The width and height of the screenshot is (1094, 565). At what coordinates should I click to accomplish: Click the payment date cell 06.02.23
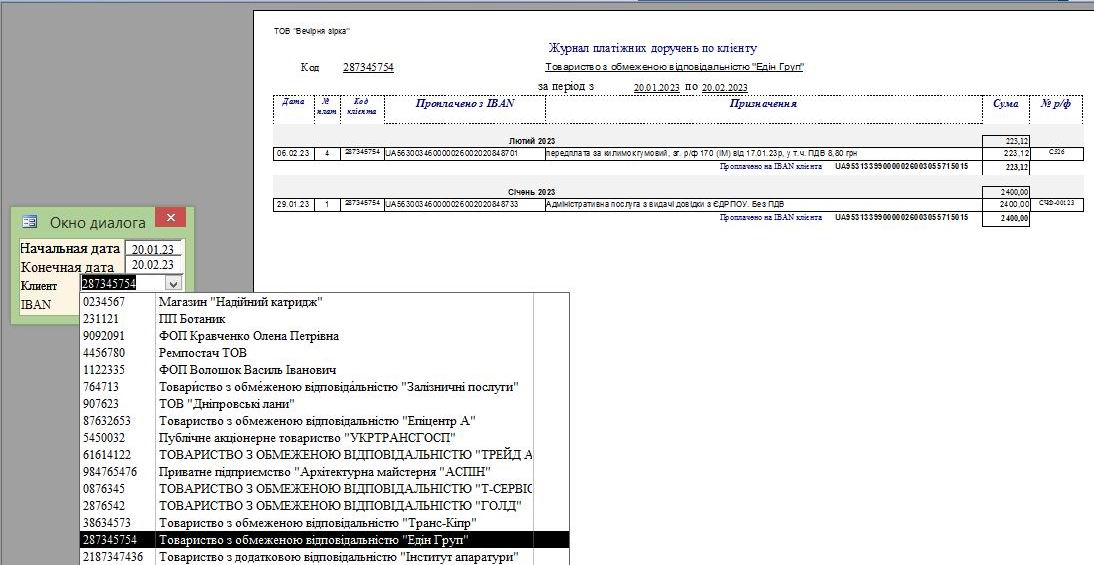[x=294, y=153]
